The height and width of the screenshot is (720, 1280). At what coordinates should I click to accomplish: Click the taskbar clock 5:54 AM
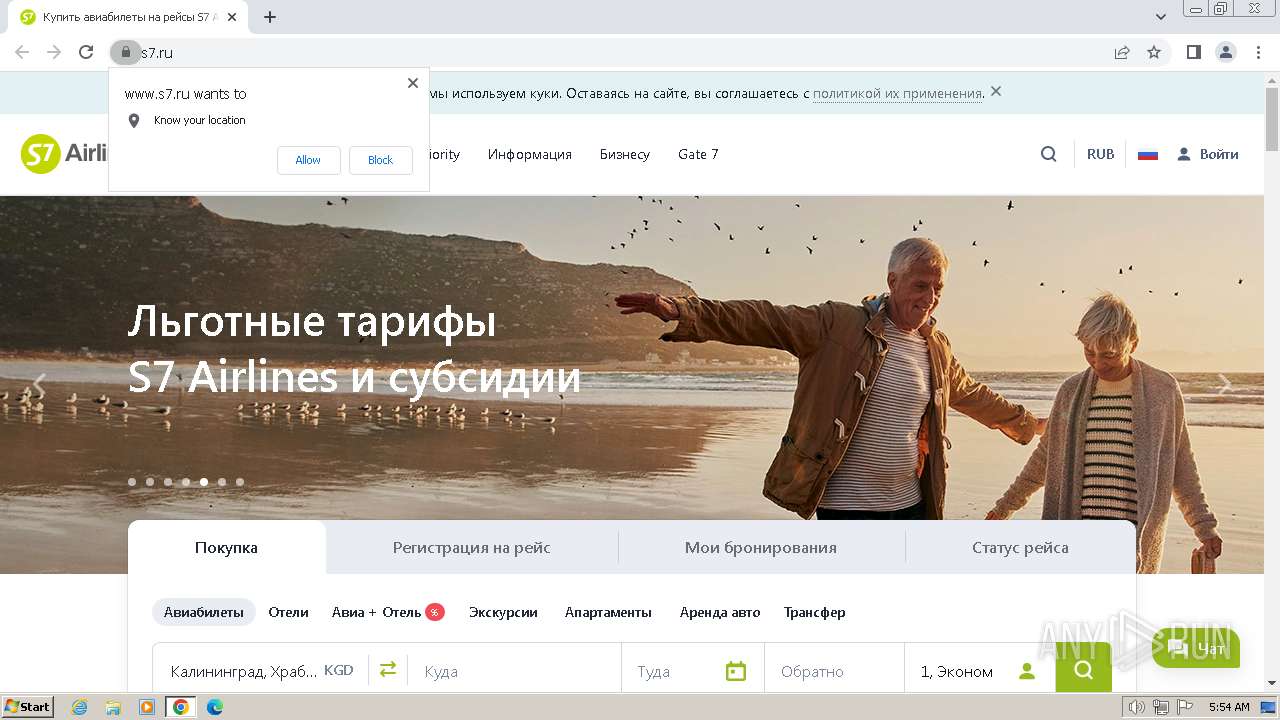pos(1229,707)
